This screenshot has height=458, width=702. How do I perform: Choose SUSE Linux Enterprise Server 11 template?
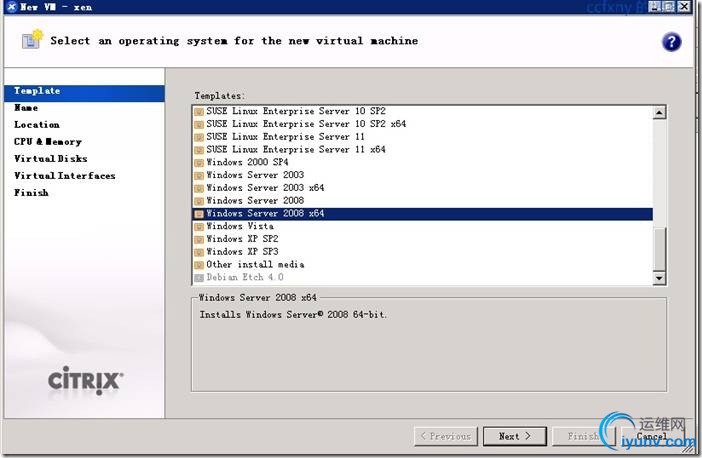(x=285, y=137)
